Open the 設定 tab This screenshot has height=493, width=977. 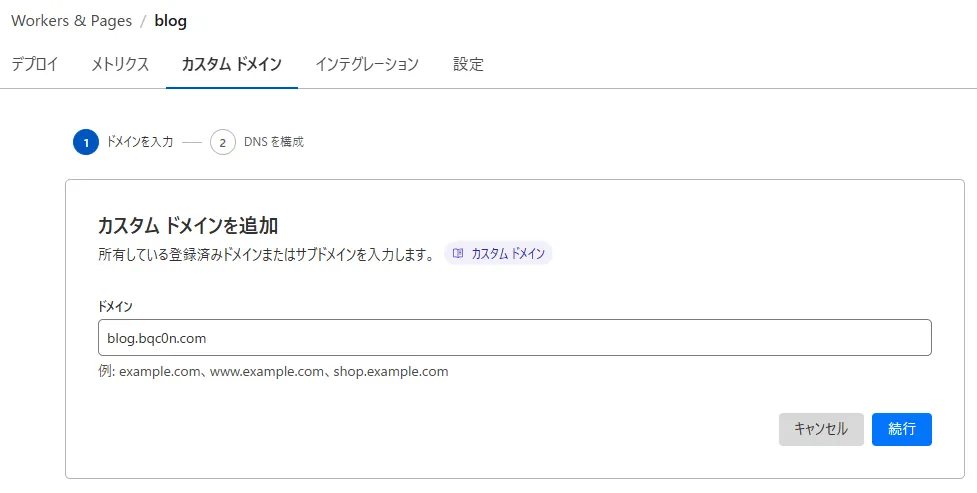pos(468,64)
